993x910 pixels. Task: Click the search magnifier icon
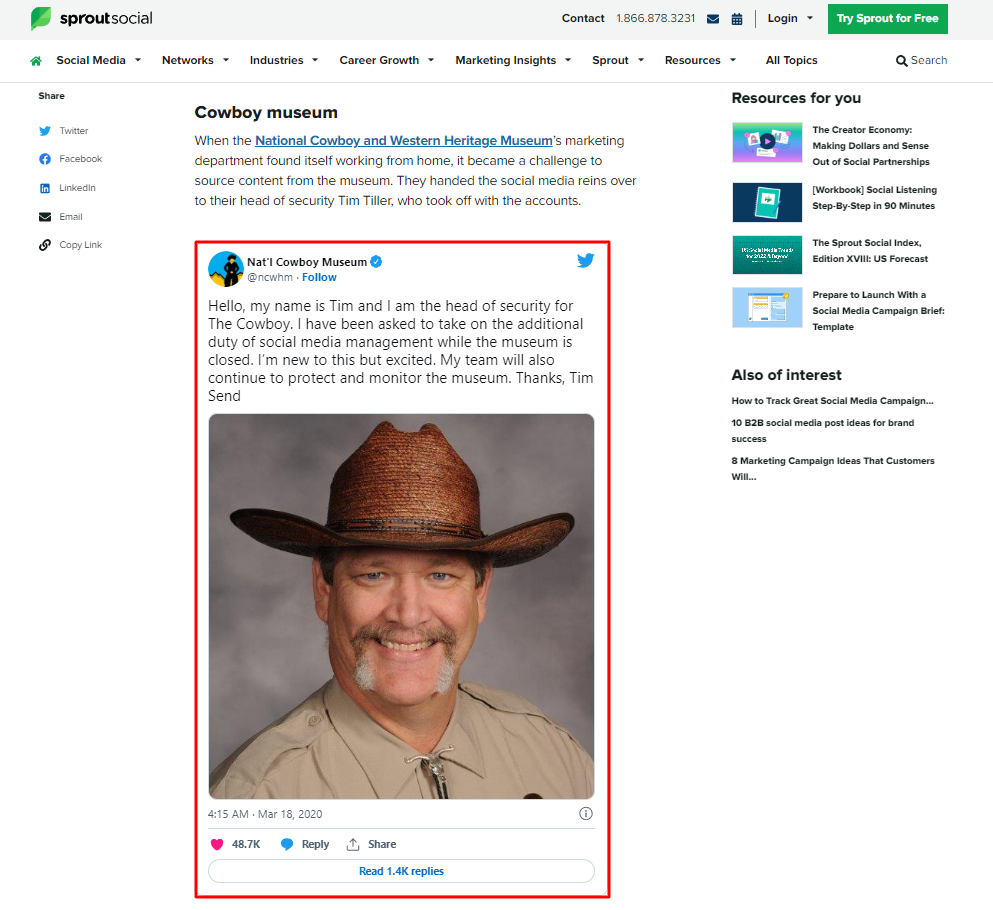click(901, 61)
